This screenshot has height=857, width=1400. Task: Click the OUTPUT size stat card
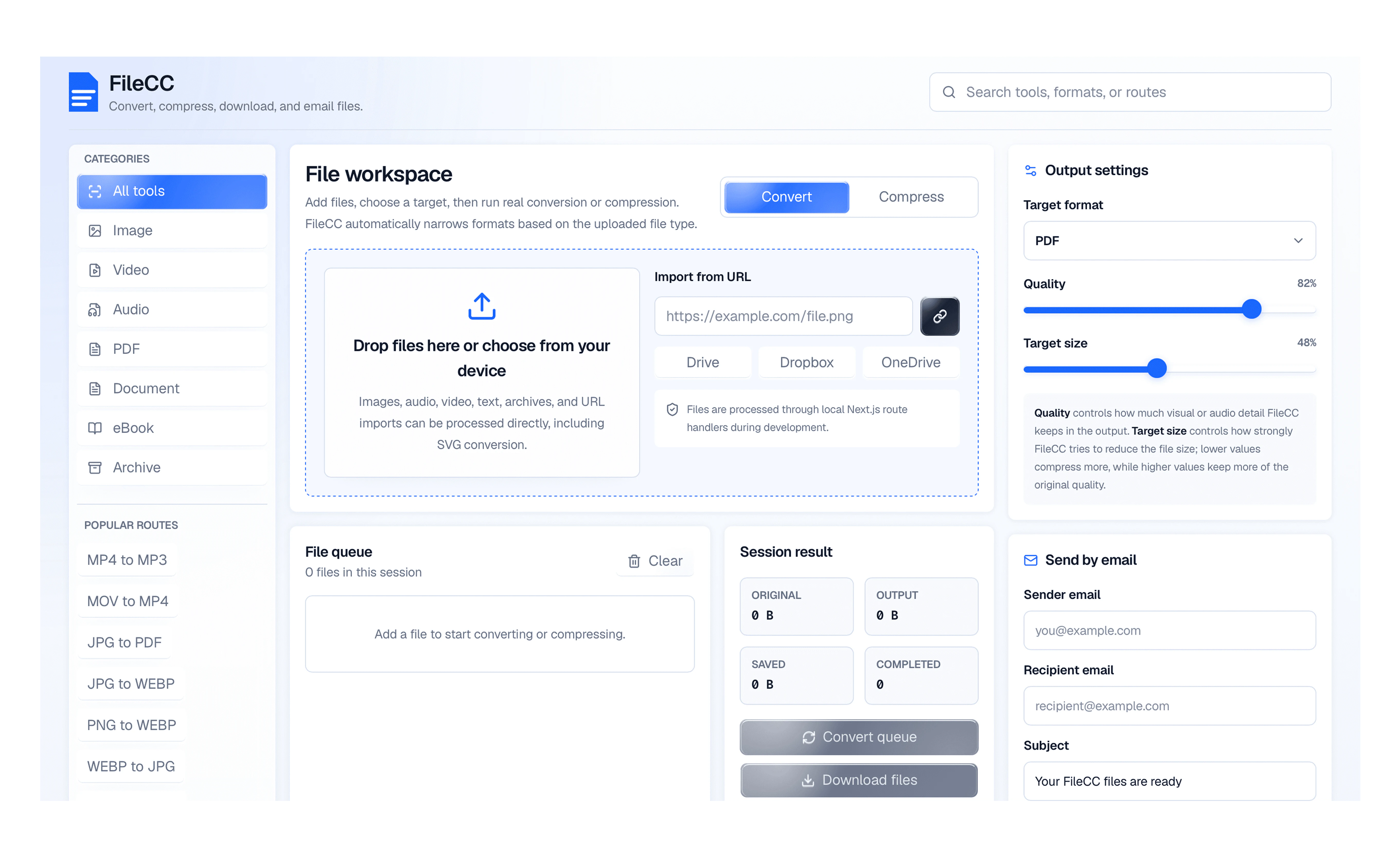[921, 606]
